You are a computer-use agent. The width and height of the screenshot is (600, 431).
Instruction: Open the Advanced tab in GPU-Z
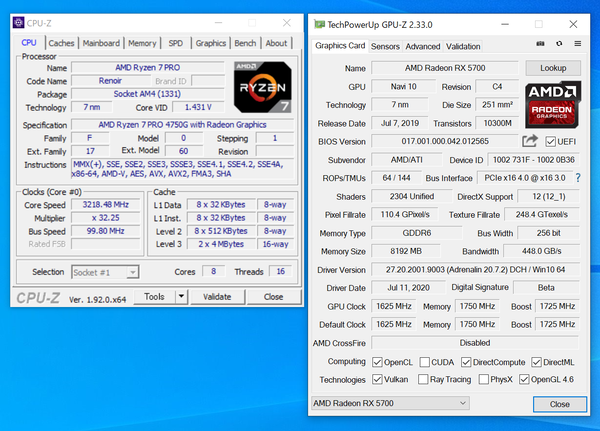[x=422, y=46]
